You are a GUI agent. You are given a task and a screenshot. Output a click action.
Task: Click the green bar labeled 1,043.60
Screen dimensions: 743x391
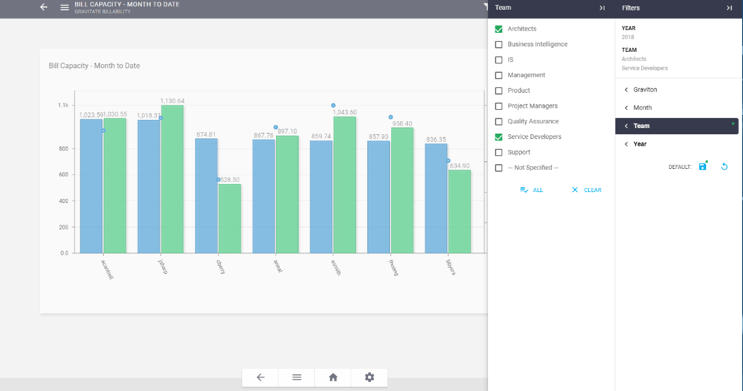point(344,185)
